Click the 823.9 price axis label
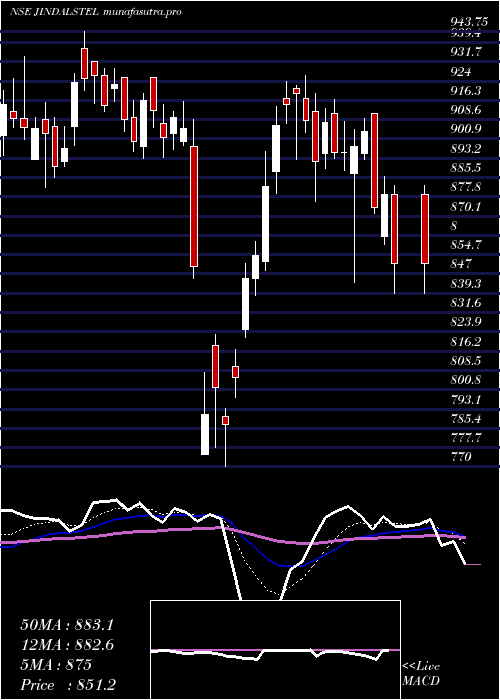 [467, 322]
